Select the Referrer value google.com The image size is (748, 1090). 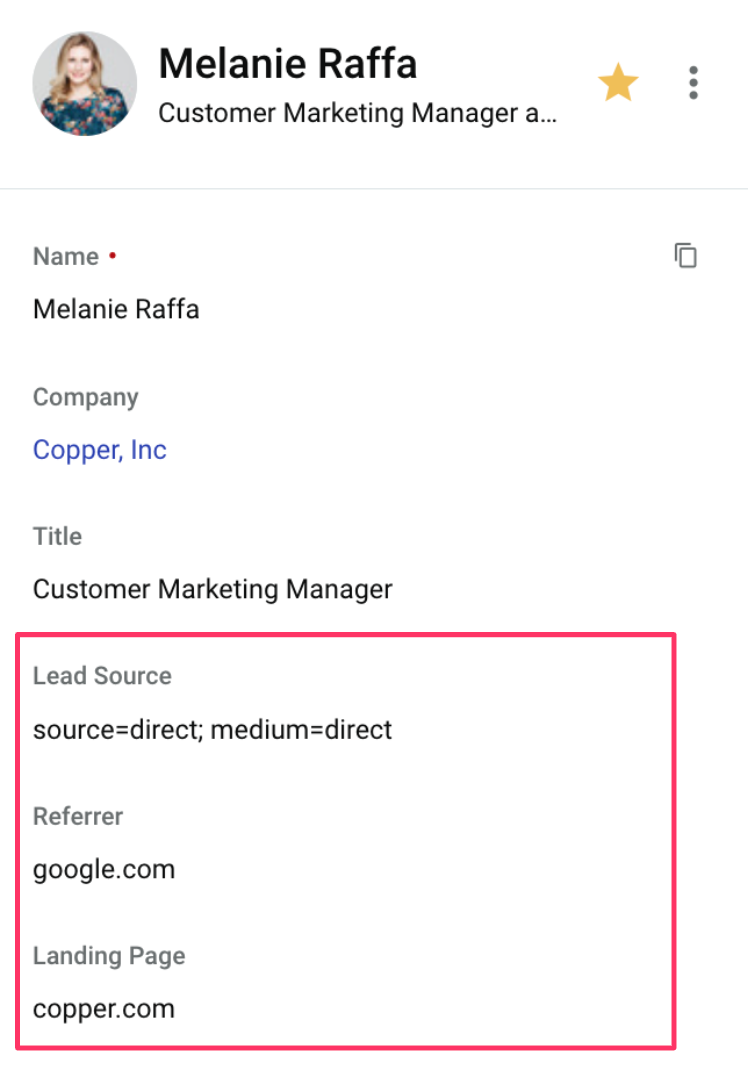coord(104,870)
